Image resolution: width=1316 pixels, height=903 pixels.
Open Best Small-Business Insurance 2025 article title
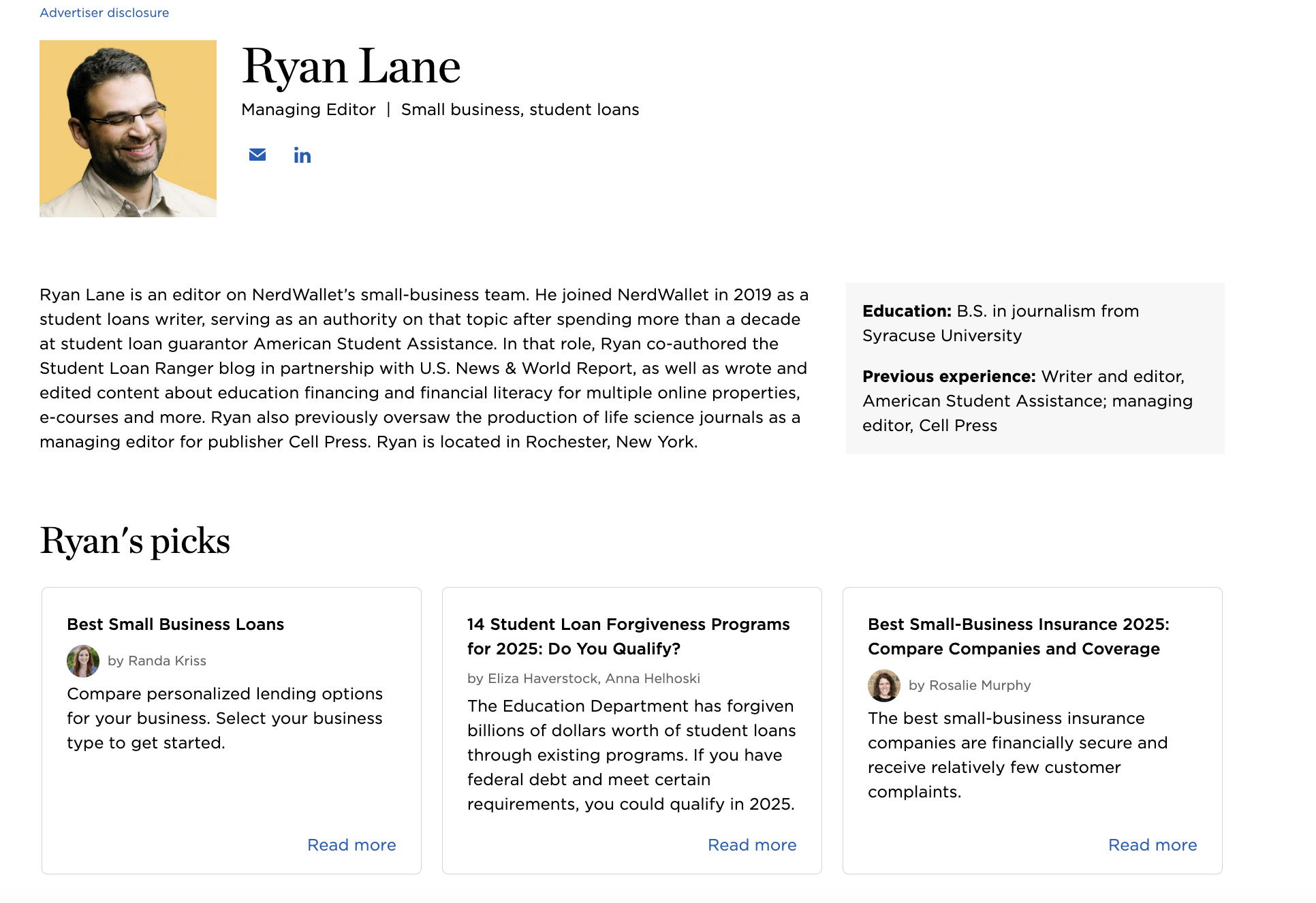[x=1018, y=636]
